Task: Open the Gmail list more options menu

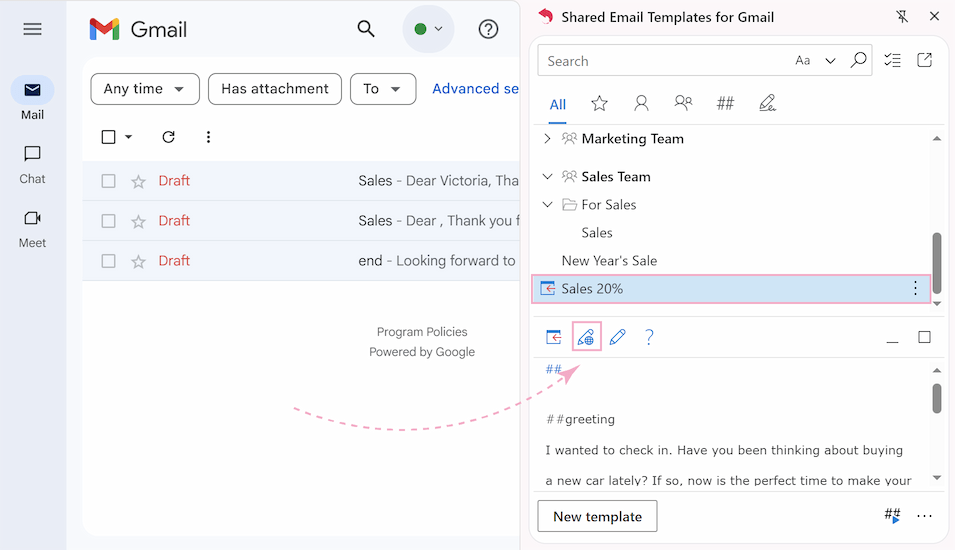Action: click(x=208, y=137)
